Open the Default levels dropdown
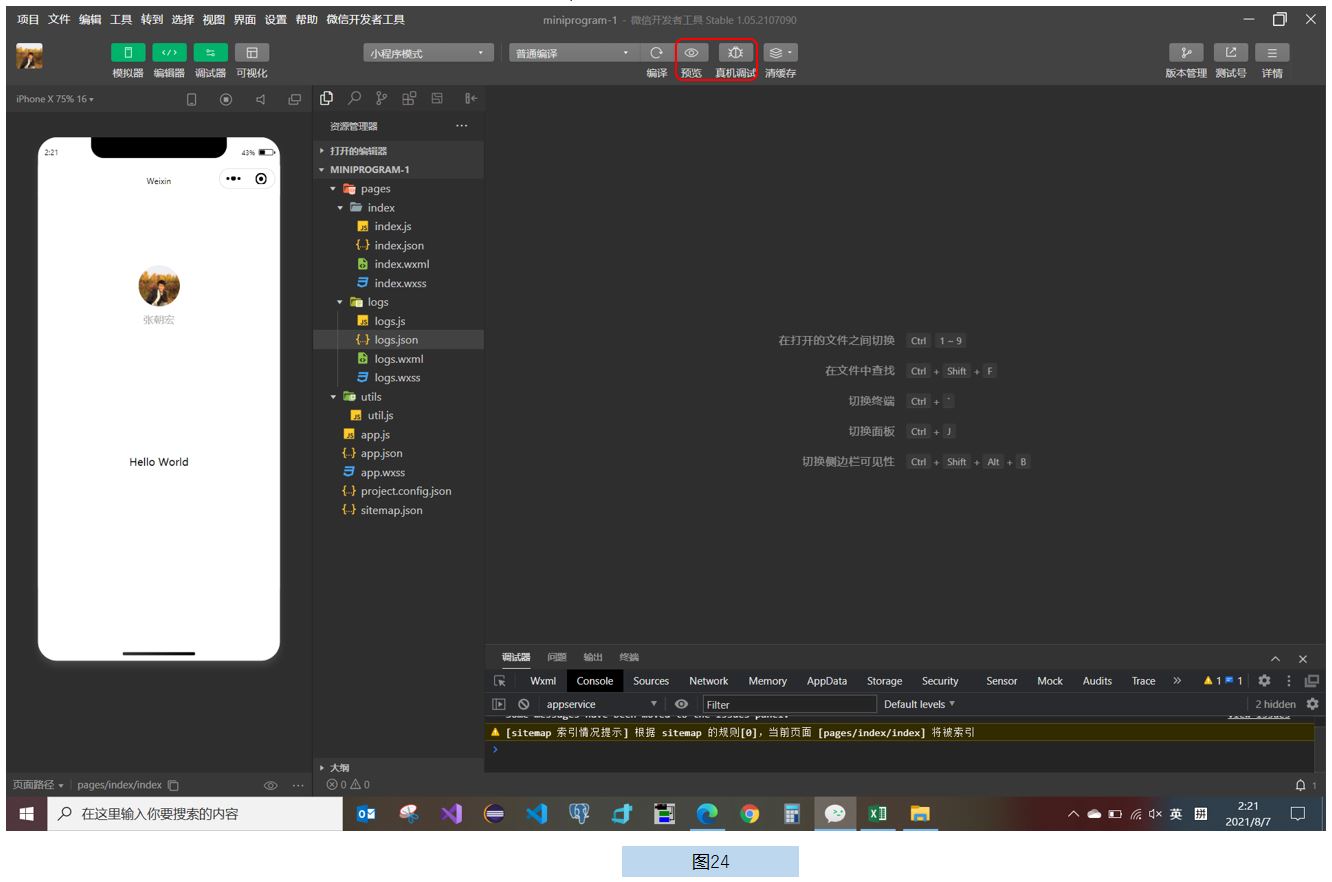Image resolution: width=1332 pixels, height=882 pixels. (919, 704)
